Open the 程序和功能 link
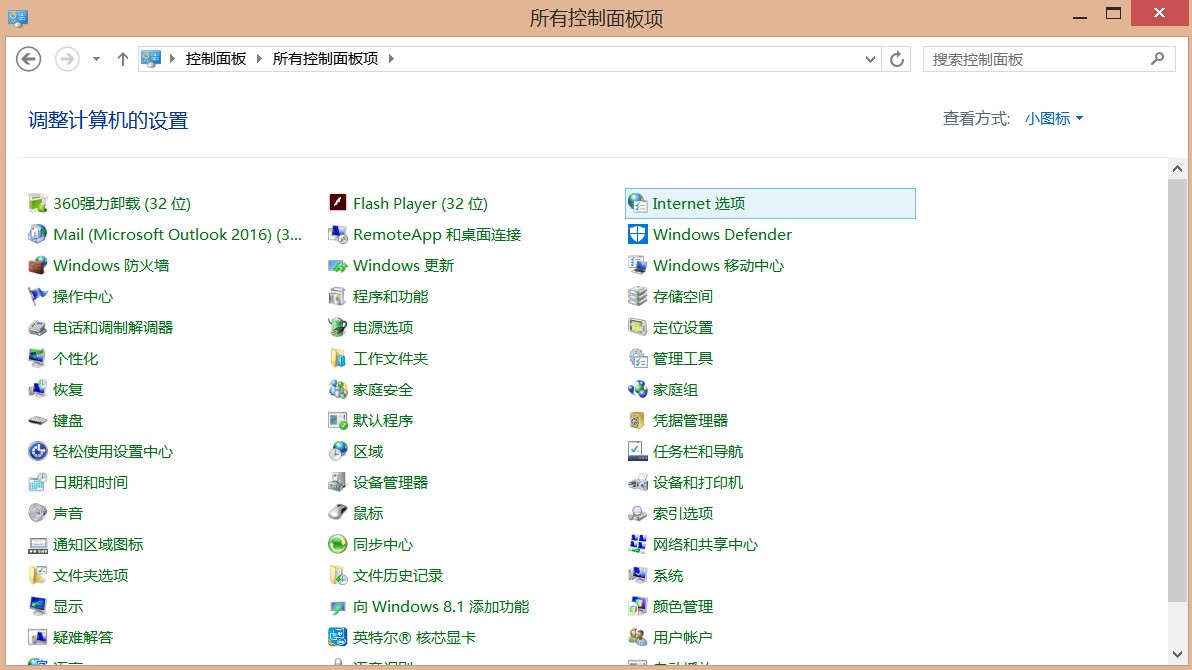Viewport: 1192px width, 670px height. tap(390, 296)
